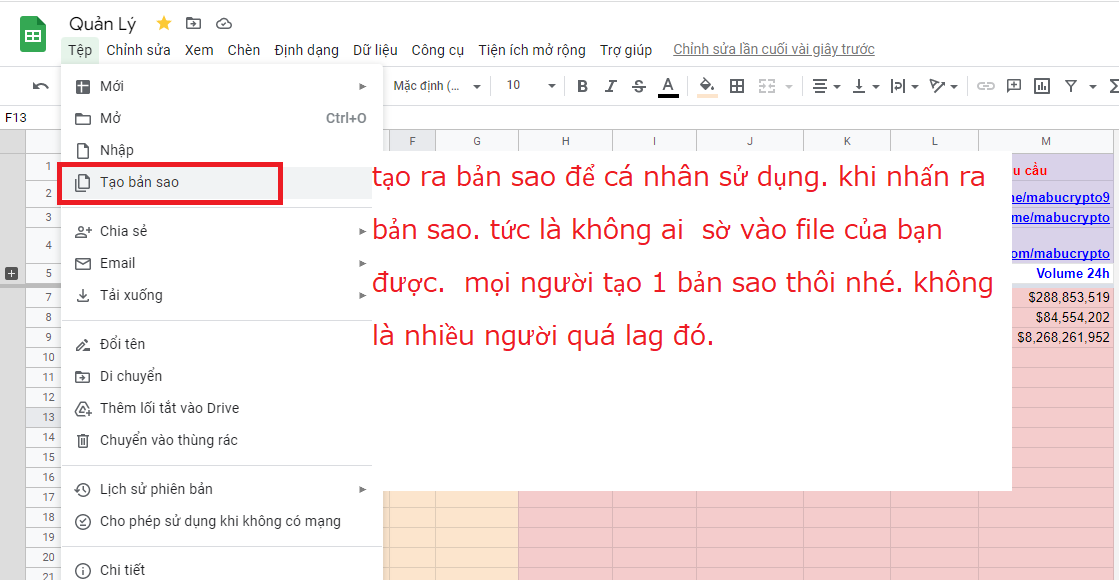The width and height of the screenshot is (1119, 580).
Task: Select Thêm lối tắt vào Drive
Action: (222, 408)
